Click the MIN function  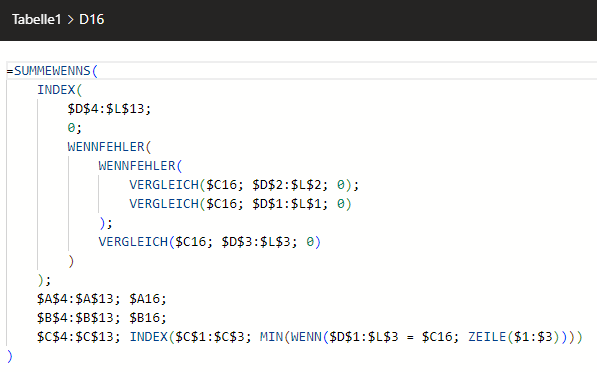(271, 337)
